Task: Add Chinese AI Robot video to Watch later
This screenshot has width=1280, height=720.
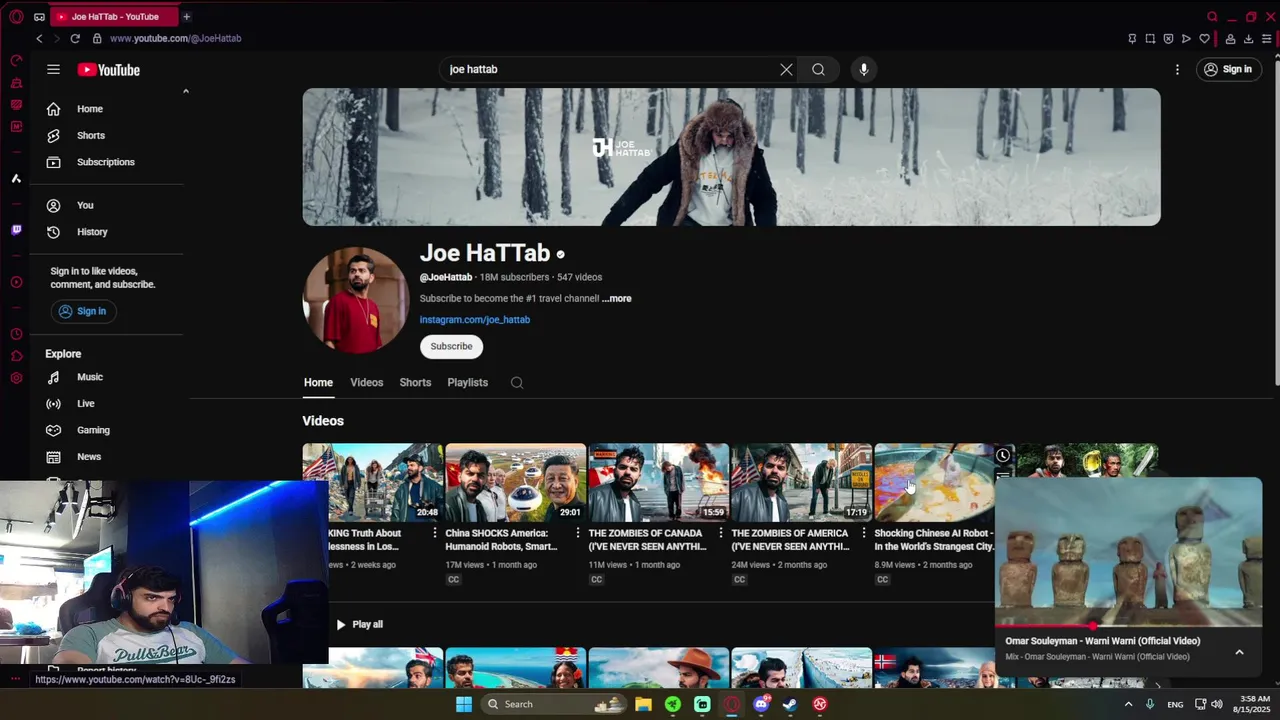Action: [x=1003, y=456]
